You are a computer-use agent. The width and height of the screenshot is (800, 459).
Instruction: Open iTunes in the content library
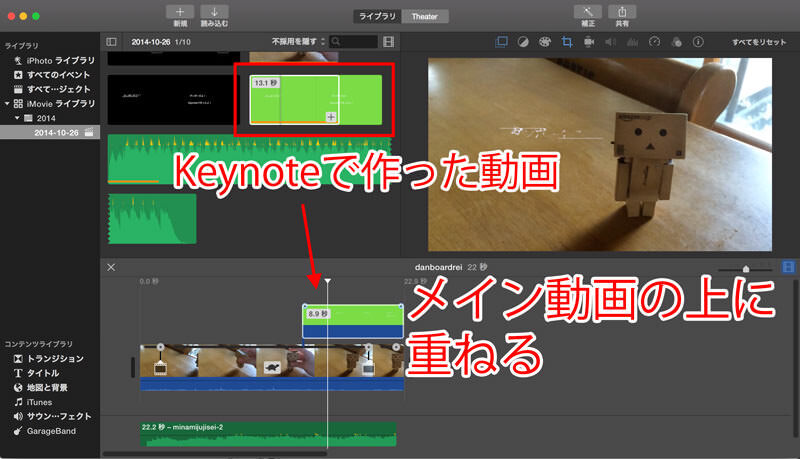click(33, 402)
